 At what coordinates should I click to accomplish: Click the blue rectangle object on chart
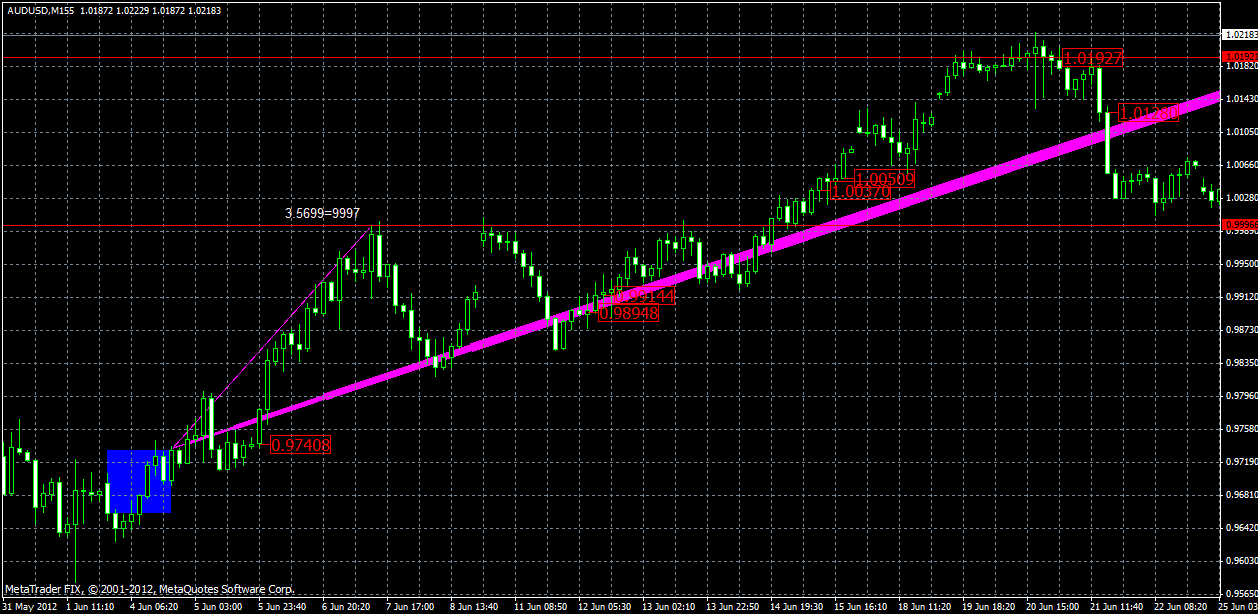coord(138,480)
